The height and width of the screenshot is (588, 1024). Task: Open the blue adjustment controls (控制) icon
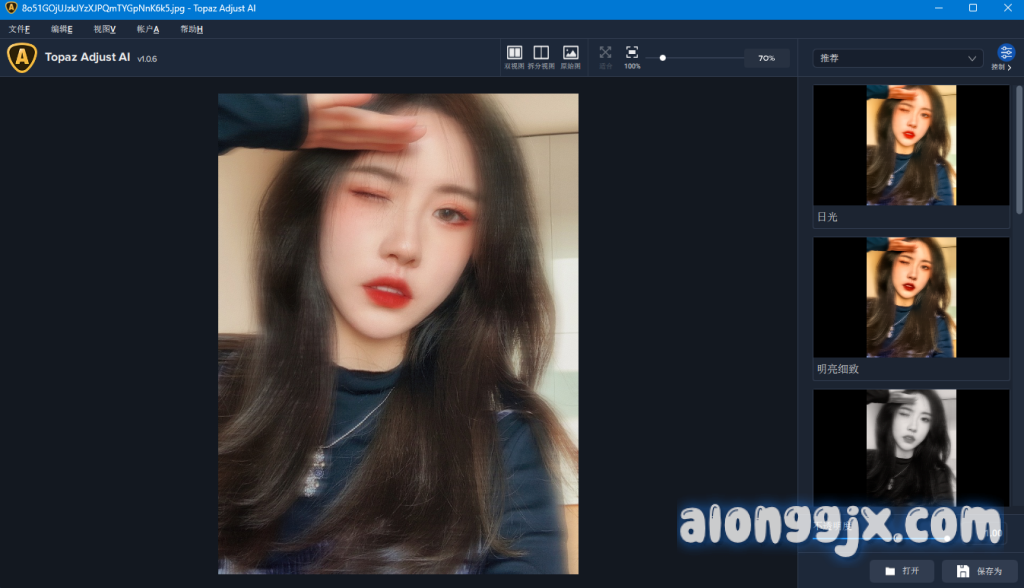click(x=1005, y=54)
